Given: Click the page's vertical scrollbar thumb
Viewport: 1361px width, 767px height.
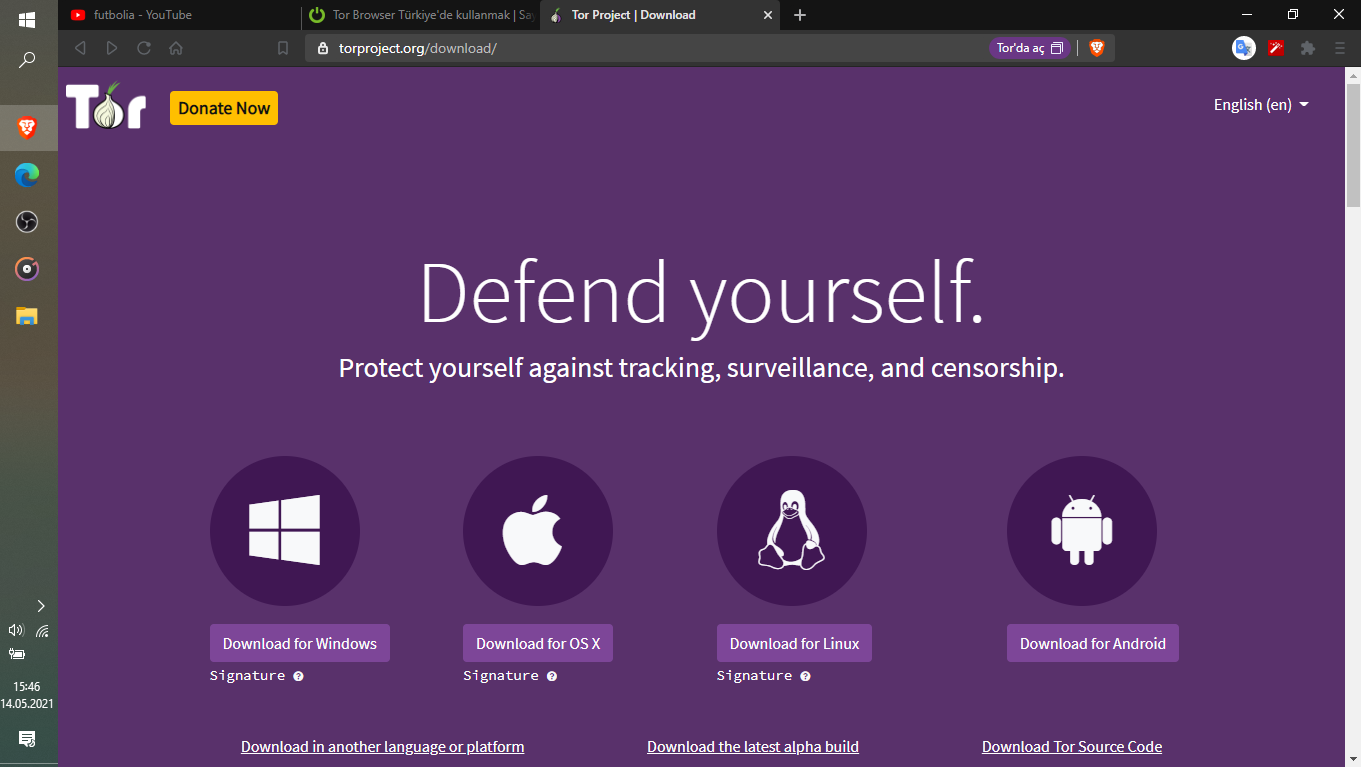Looking at the screenshot, I should pyautogui.click(x=1353, y=145).
